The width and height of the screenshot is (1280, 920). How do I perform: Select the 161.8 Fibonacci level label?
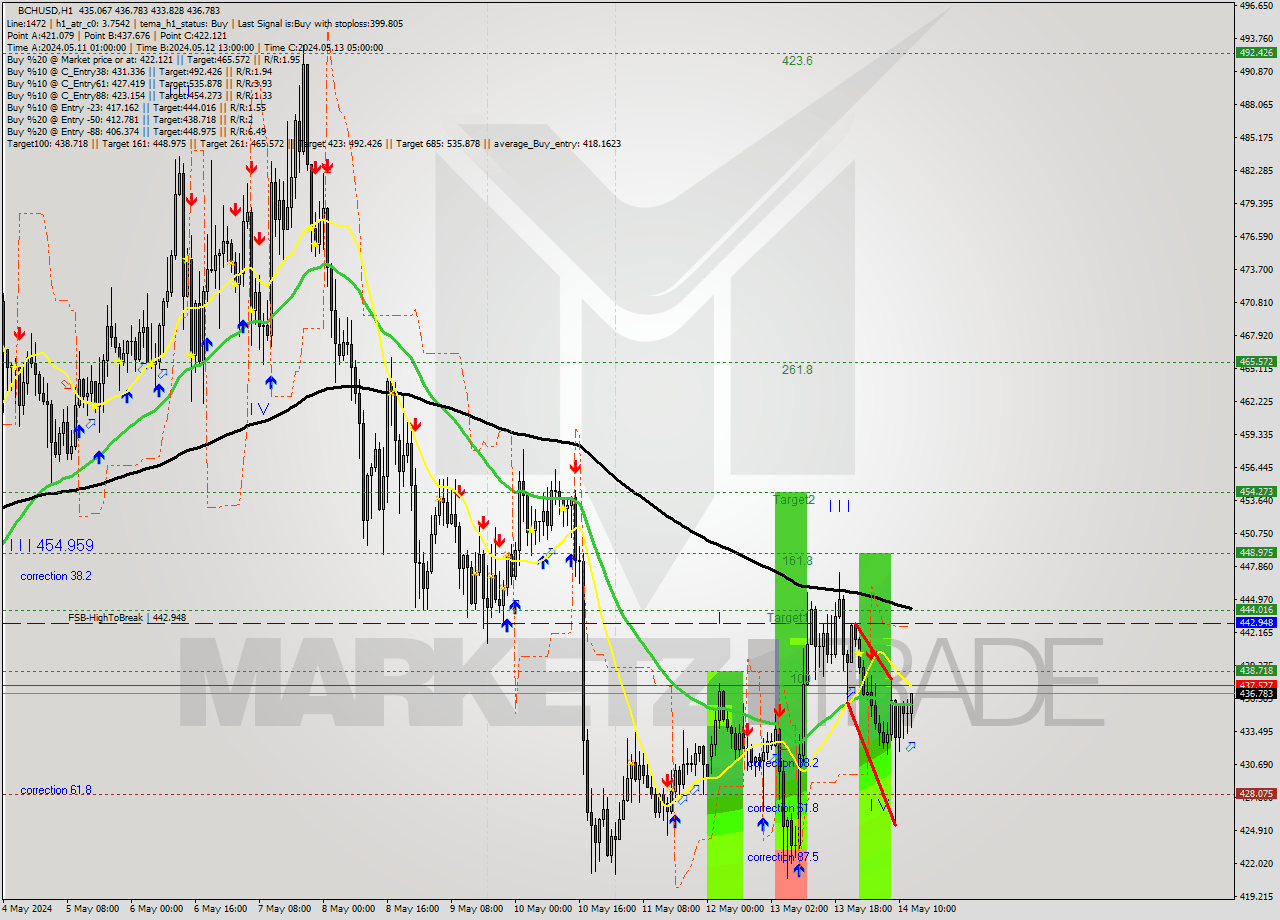pyautogui.click(x=797, y=561)
